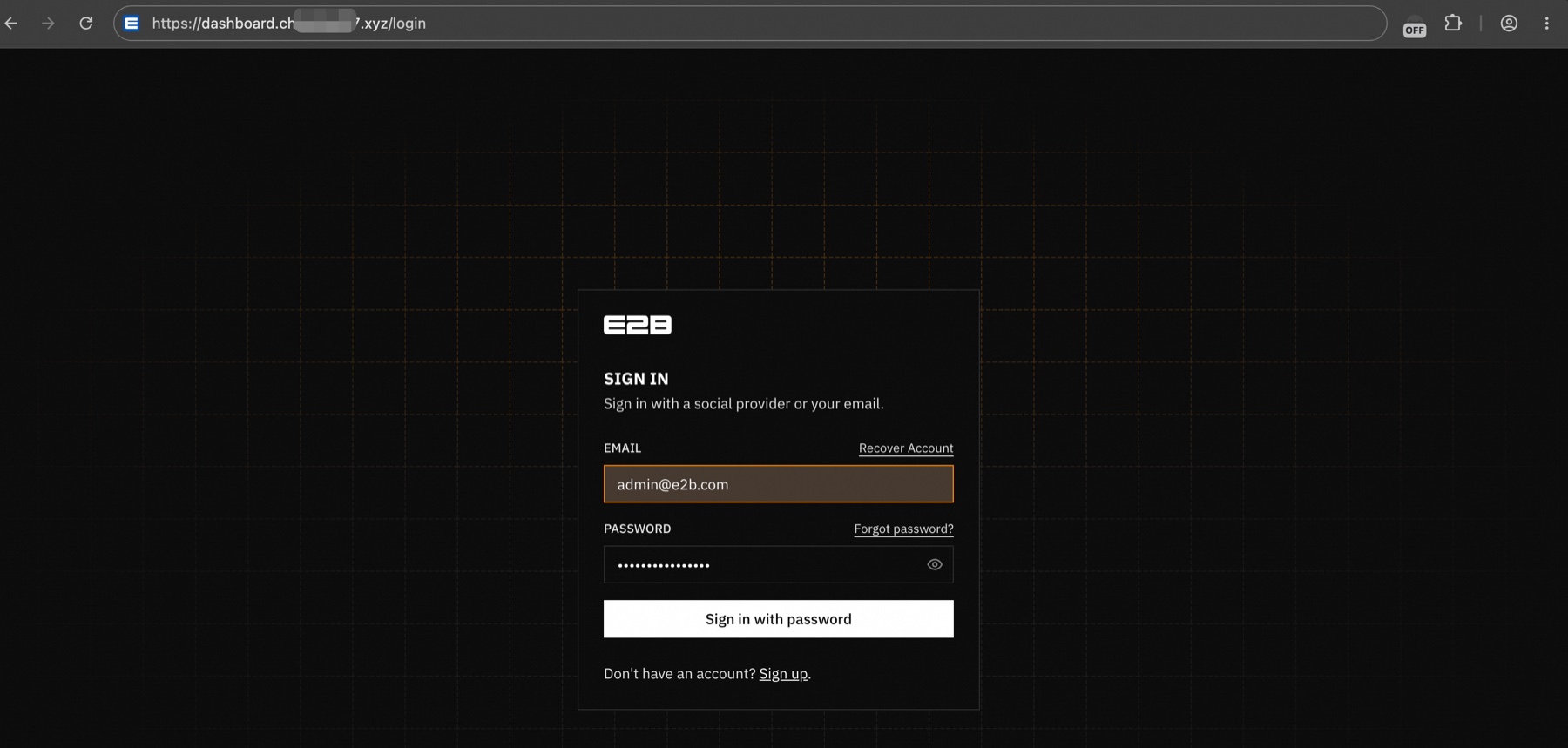Click the PASSWORD field label

638,529
